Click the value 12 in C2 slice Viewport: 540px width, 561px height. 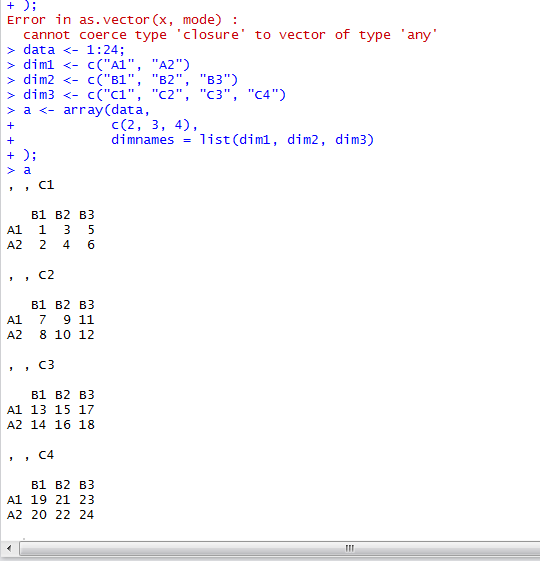[x=87, y=335]
